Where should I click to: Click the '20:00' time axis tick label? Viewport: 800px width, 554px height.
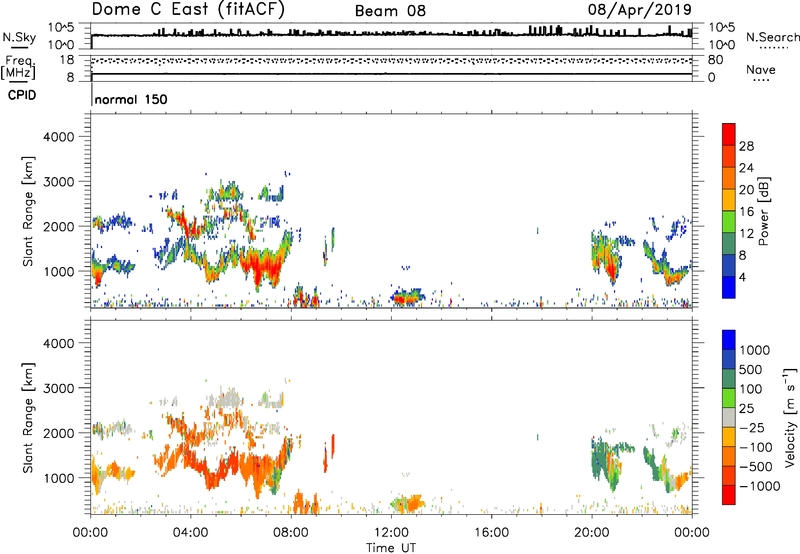(592, 533)
